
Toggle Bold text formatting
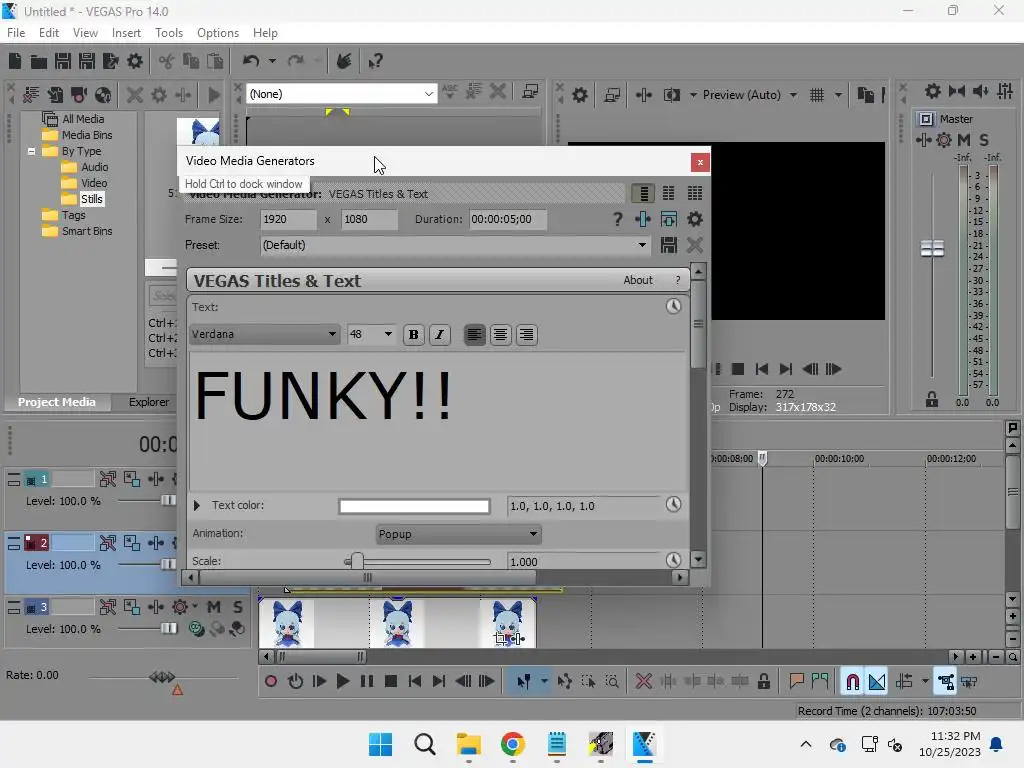click(x=413, y=335)
